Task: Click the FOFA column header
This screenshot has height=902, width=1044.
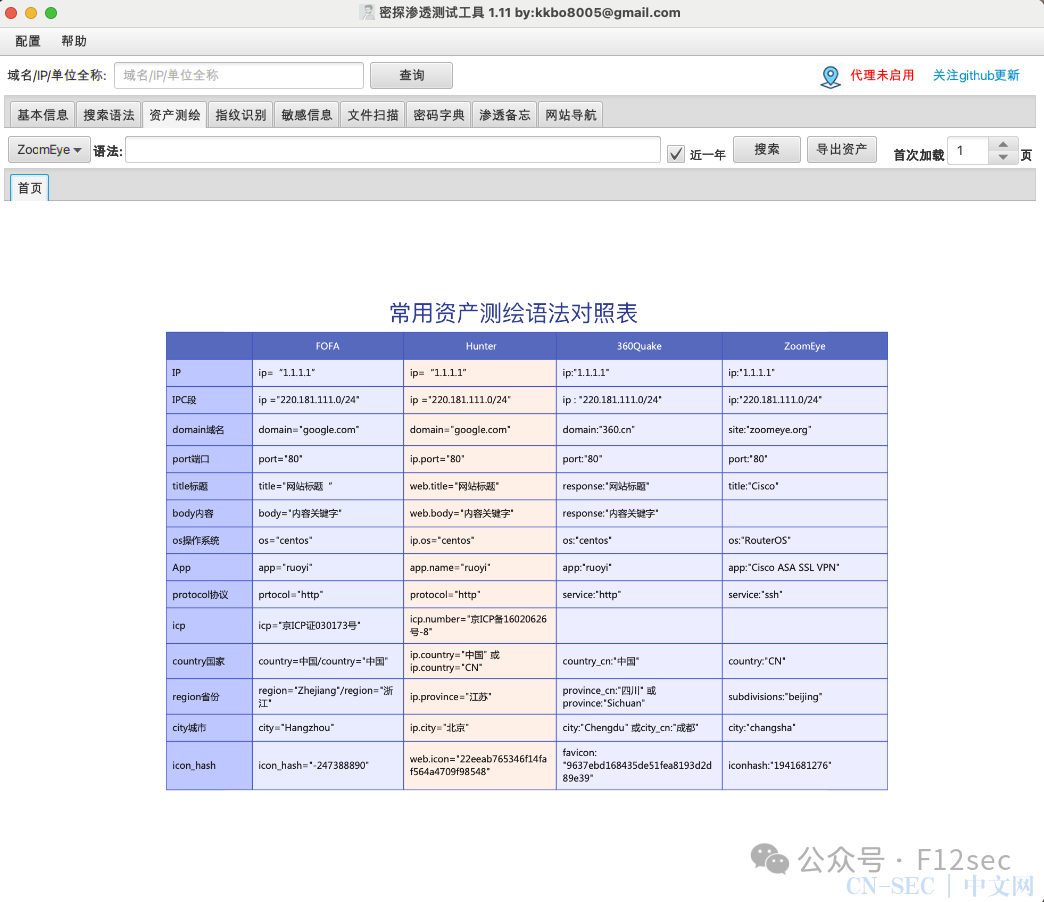Action: pyautogui.click(x=328, y=346)
